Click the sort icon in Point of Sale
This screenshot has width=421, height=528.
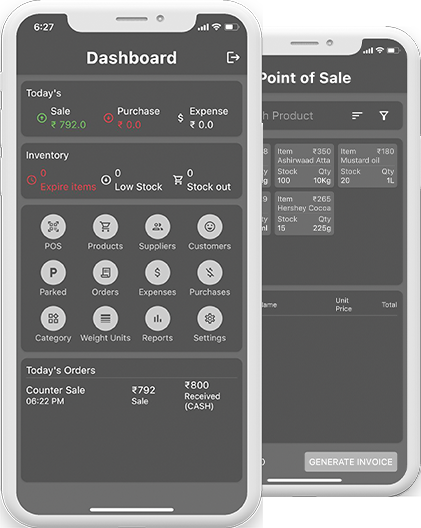(357, 116)
